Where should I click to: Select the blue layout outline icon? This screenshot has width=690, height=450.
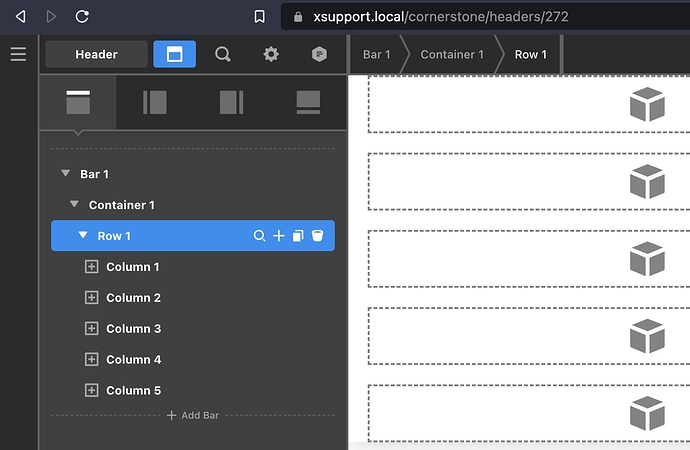(174, 54)
